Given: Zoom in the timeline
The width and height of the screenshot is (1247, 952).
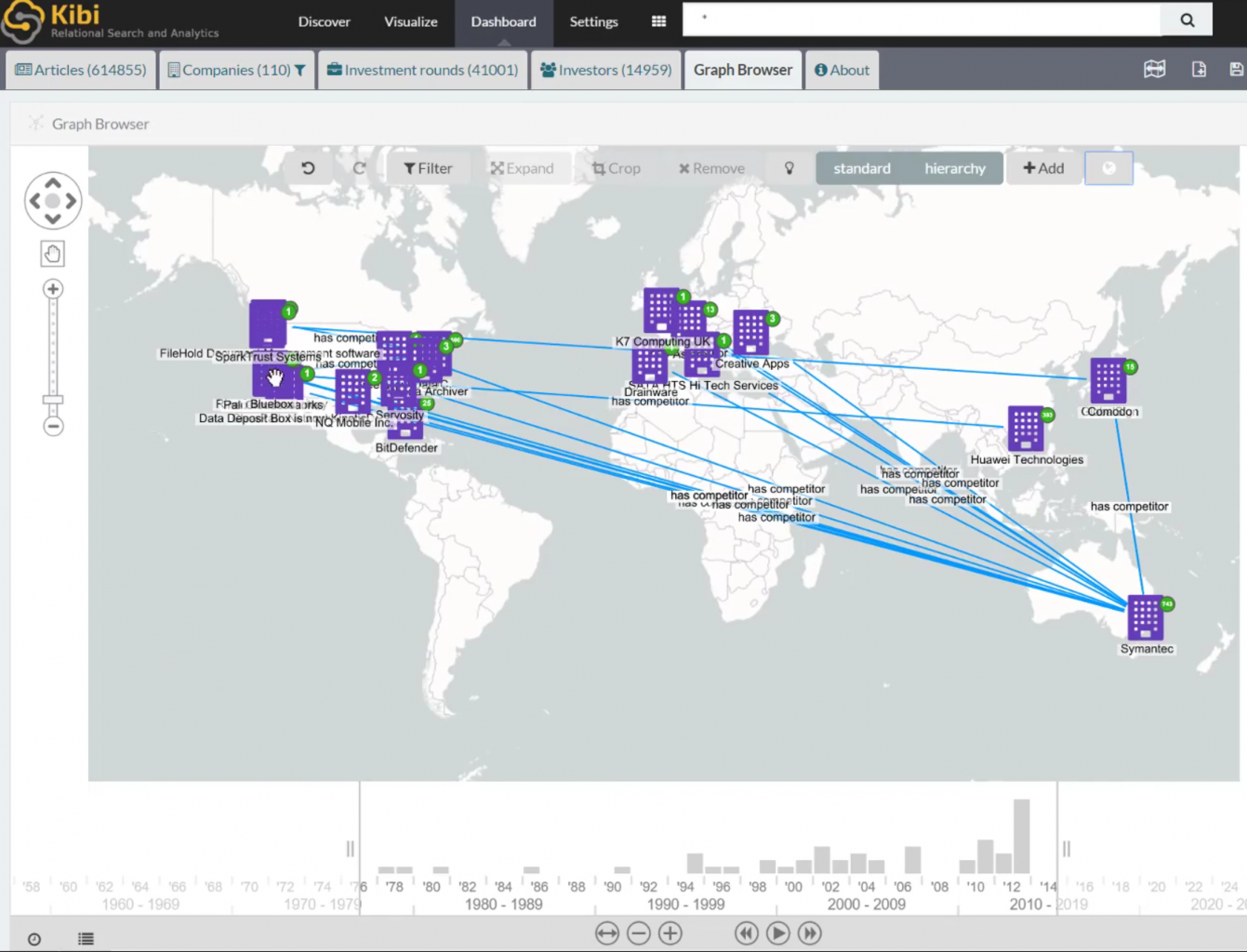Looking at the screenshot, I should tap(670, 933).
